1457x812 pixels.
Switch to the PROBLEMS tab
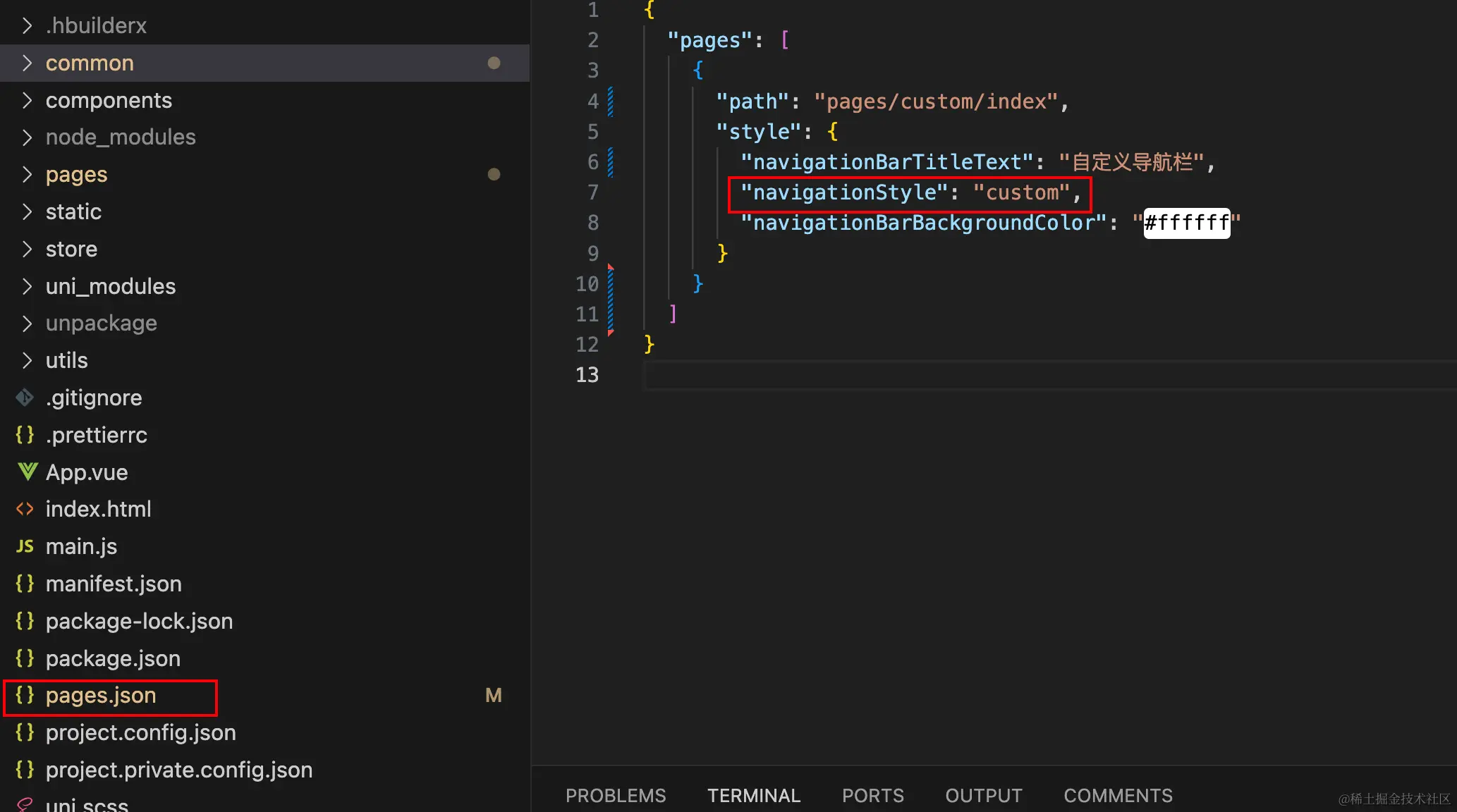(x=615, y=795)
